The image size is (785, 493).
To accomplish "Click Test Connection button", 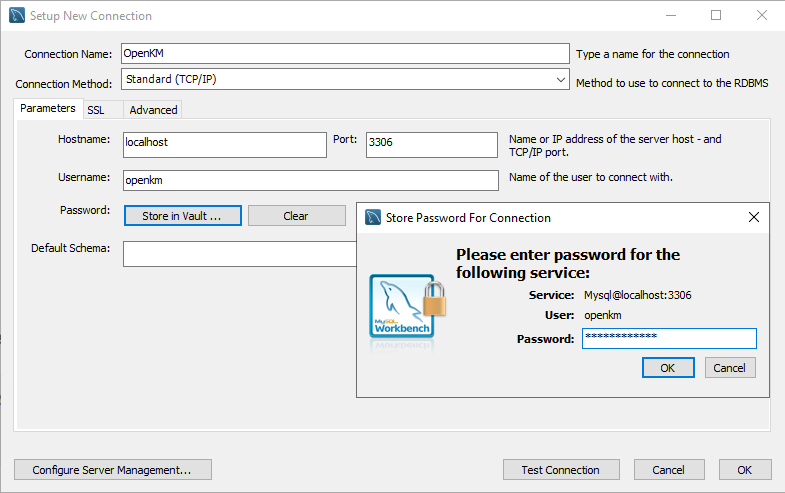I will click(x=560, y=470).
